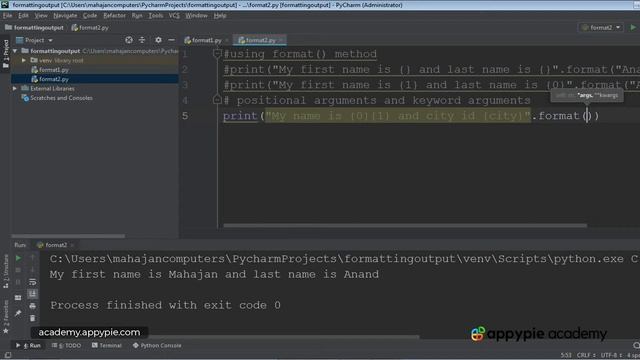
Task: Click the 5:53 cursor position in status bar
Action: tap(566, 356)
